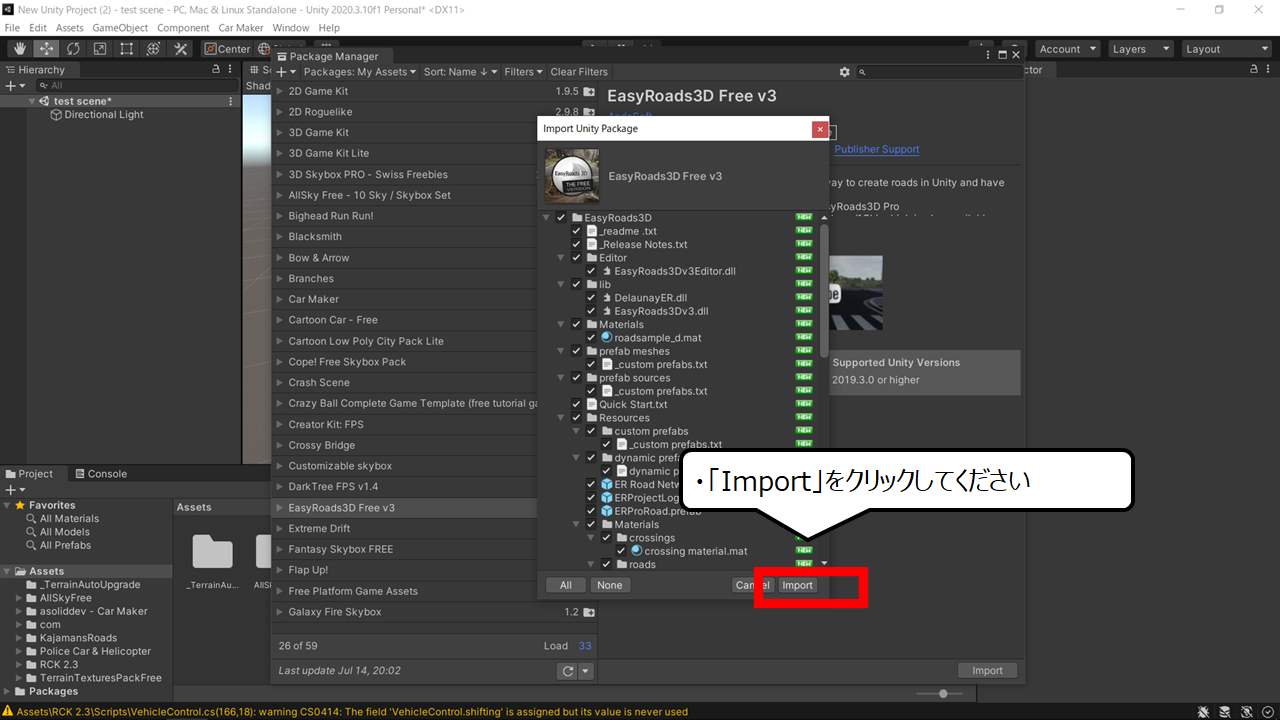This screenshot has height=720, width=1280.
Task: Open the Car Maker menu
Action: coord(241,28)
